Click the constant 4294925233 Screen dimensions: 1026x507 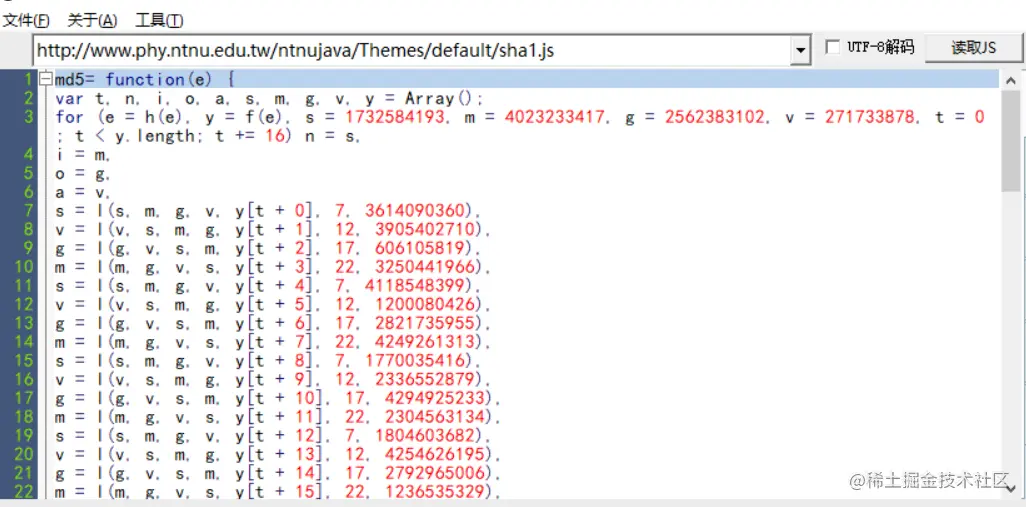(436, 398)
